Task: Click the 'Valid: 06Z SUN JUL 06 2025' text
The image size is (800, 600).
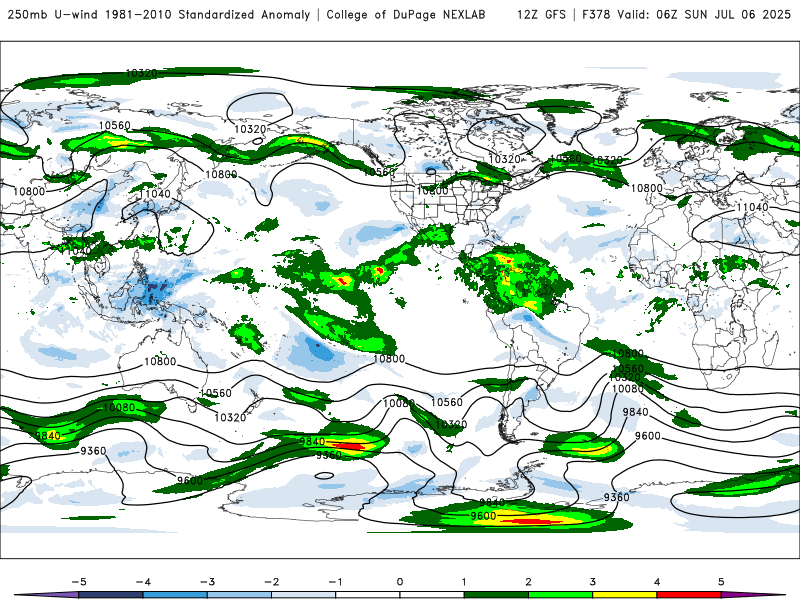Action: point(704,14)
